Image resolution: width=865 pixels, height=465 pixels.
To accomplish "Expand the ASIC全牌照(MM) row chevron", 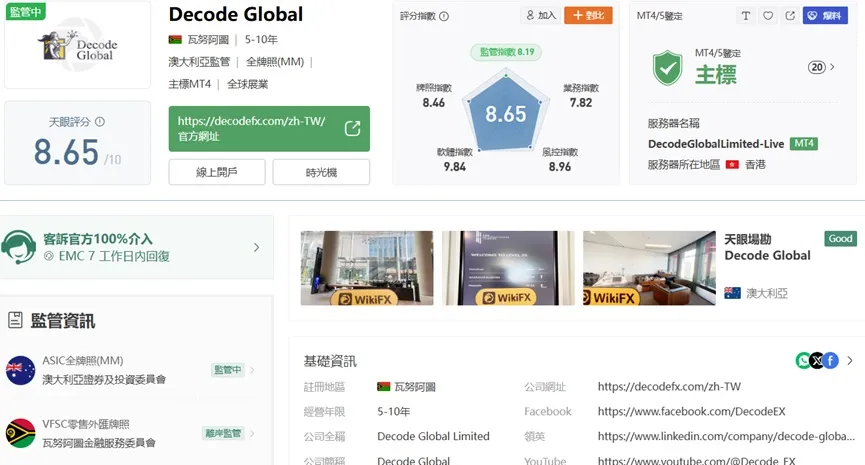I will pos(253,370).
